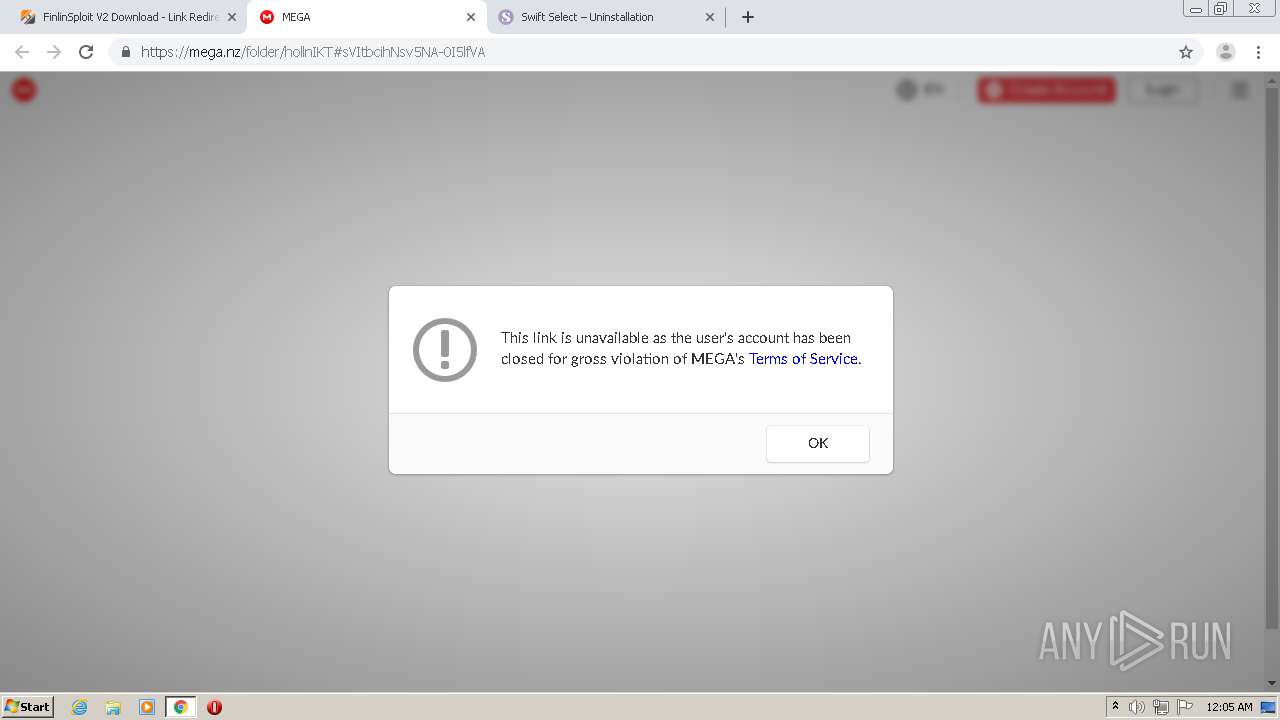Image resolution: width=1280 pixels, height=720 pixels.
Task: Click the MEGA logo on page
Action: click(x=24, y=90)
